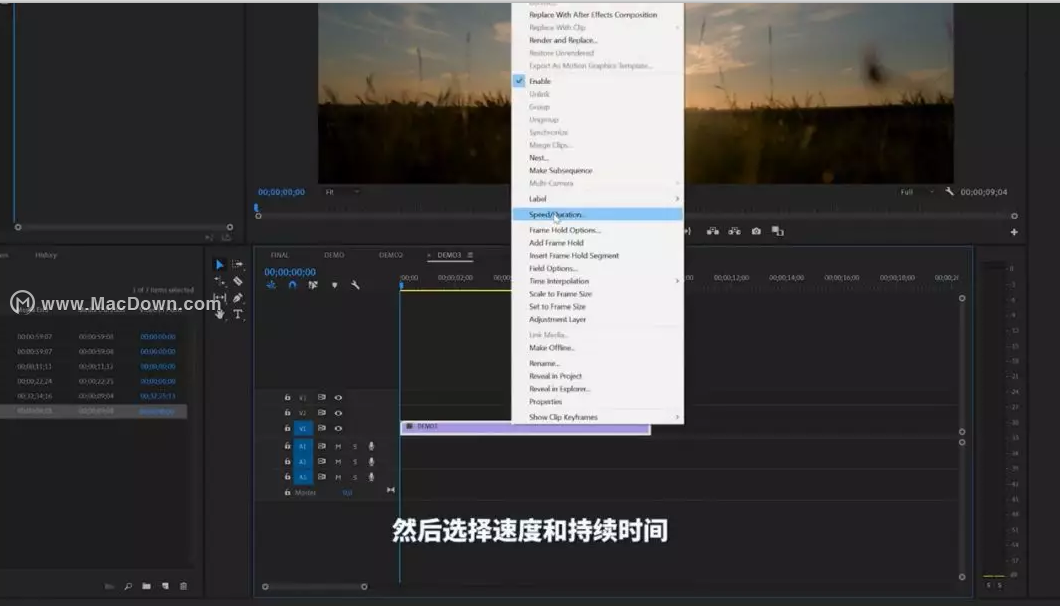Expand Show Clip Keyframes submenu

(598, 417)
